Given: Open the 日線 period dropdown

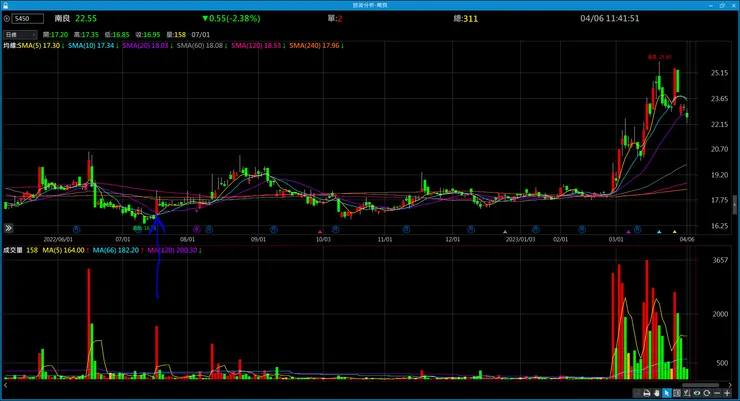Looking at the screenshot, I should coord(20,34).
